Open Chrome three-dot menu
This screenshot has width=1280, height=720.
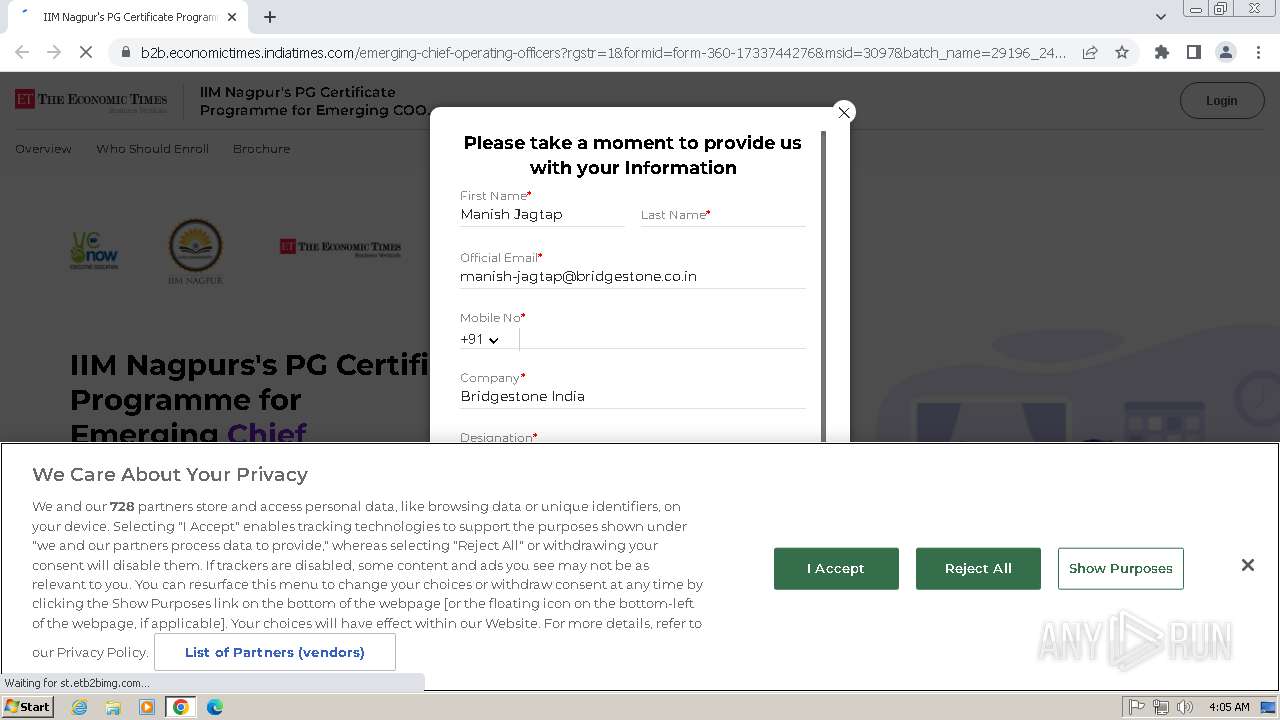click(1258, 52)
